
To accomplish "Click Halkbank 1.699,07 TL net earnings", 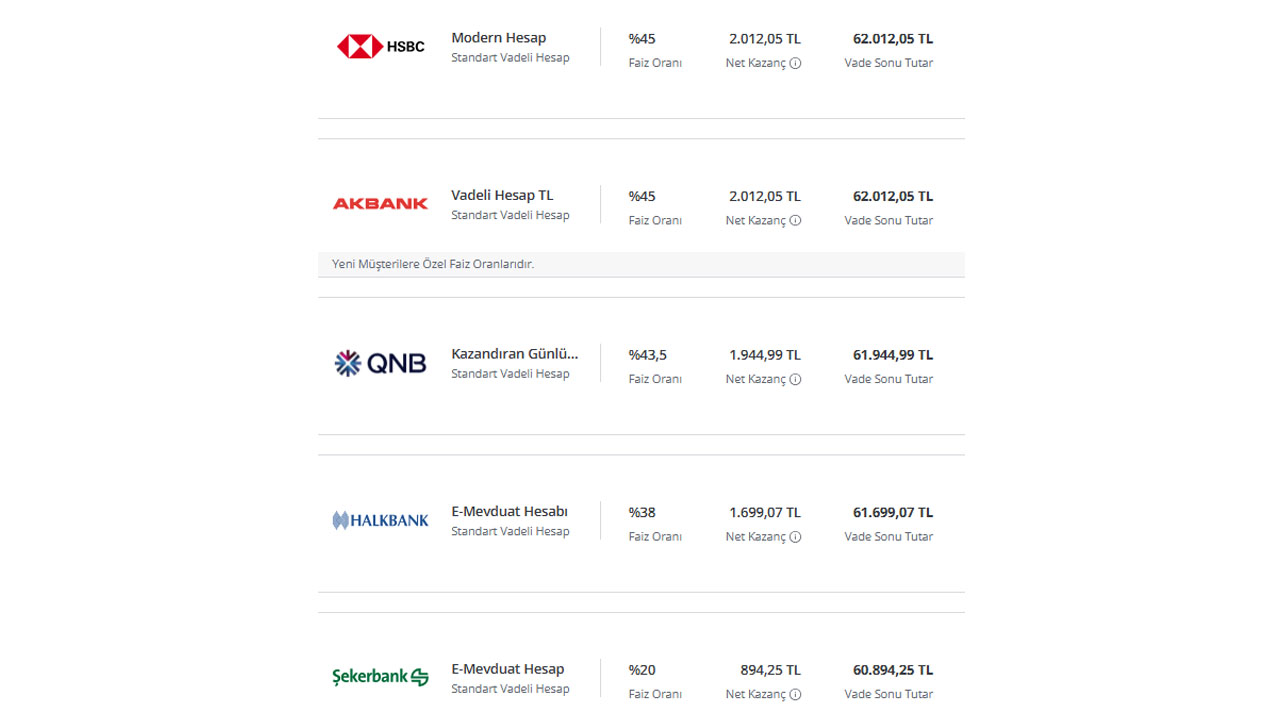I will point(764,513).
